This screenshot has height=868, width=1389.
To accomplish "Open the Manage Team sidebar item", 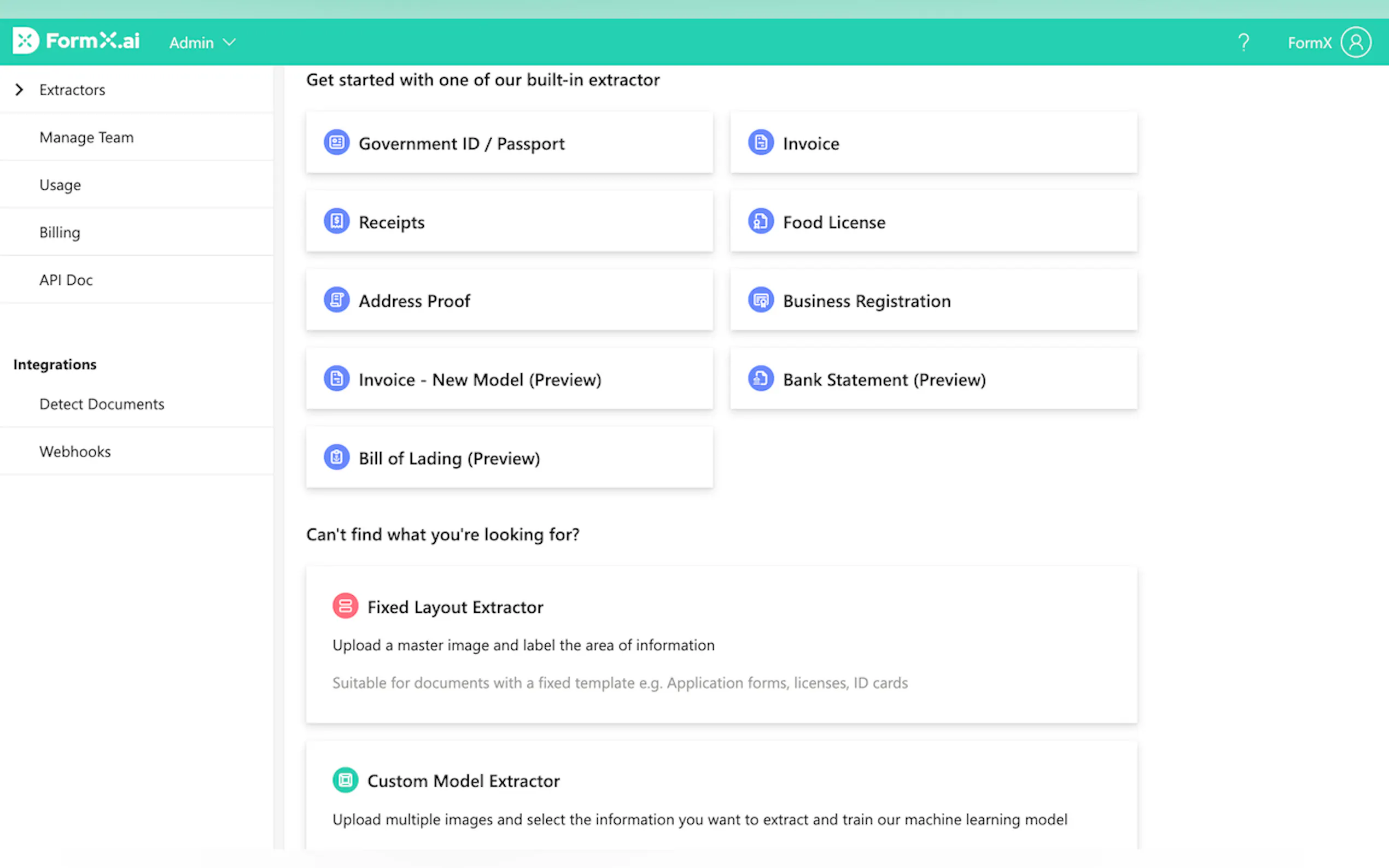I will tap(86, 137).
